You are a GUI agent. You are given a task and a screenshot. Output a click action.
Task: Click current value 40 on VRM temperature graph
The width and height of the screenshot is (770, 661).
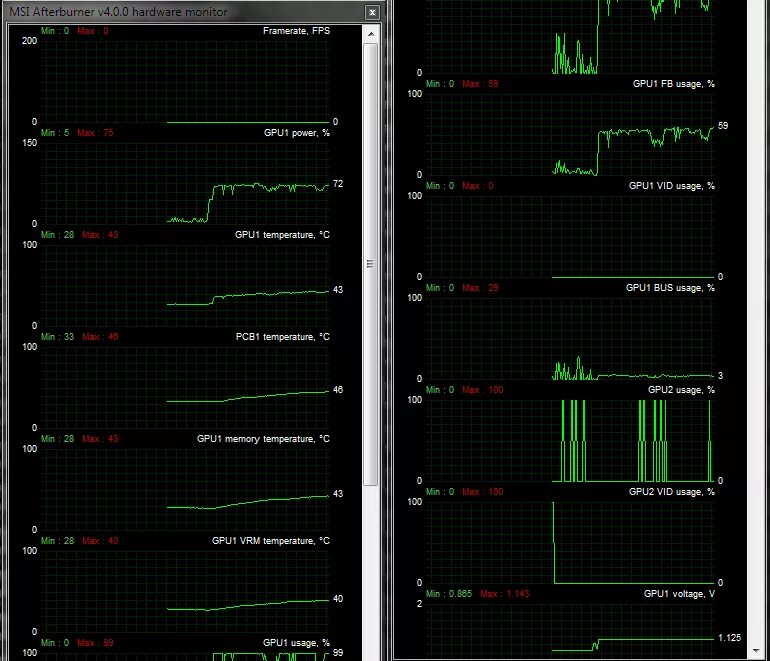[x=338, y=599]
